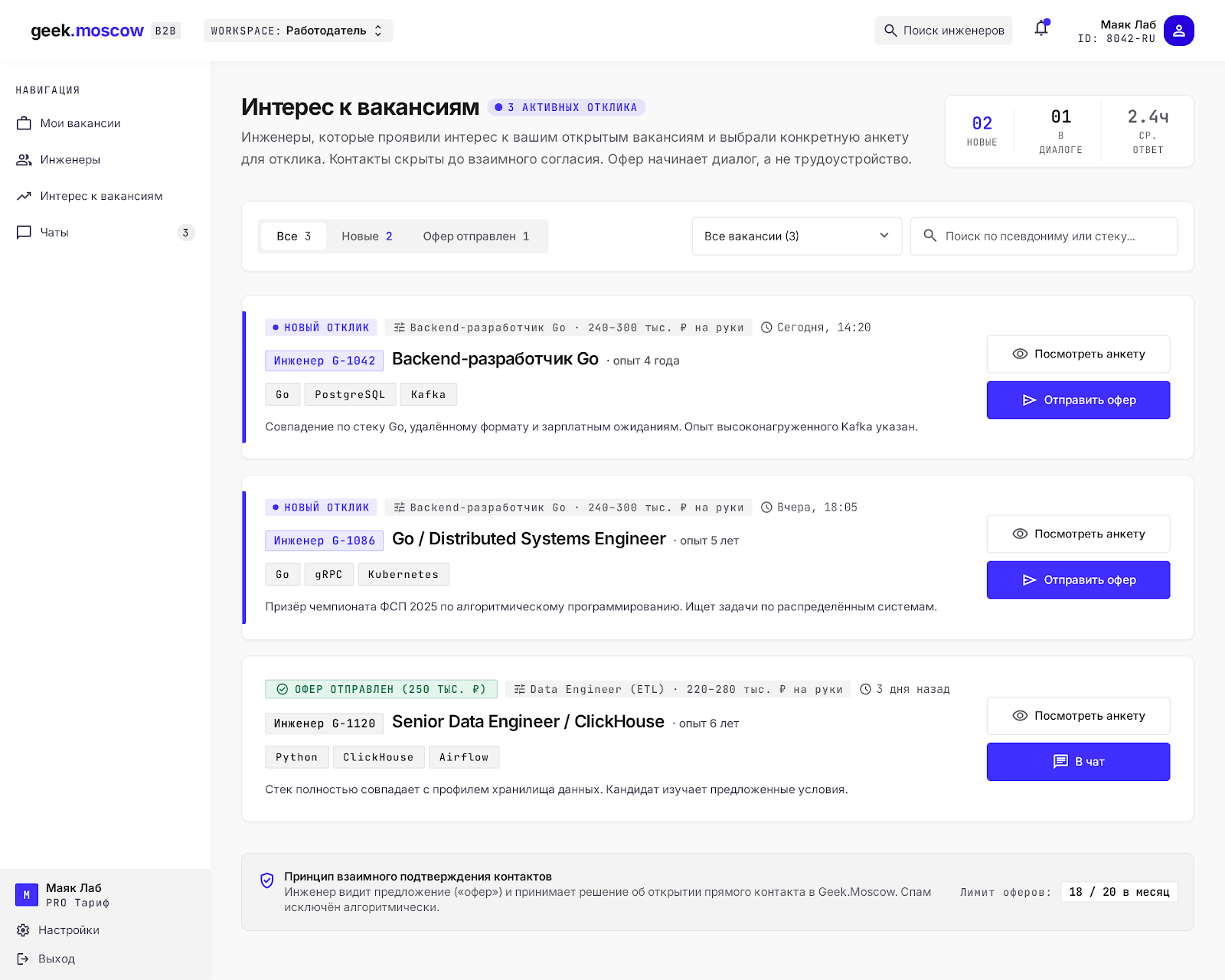Expand the Все вакансии (3) dropdown
The height and width of the screenshot is (980, 1225).
[x=796, y=236]
